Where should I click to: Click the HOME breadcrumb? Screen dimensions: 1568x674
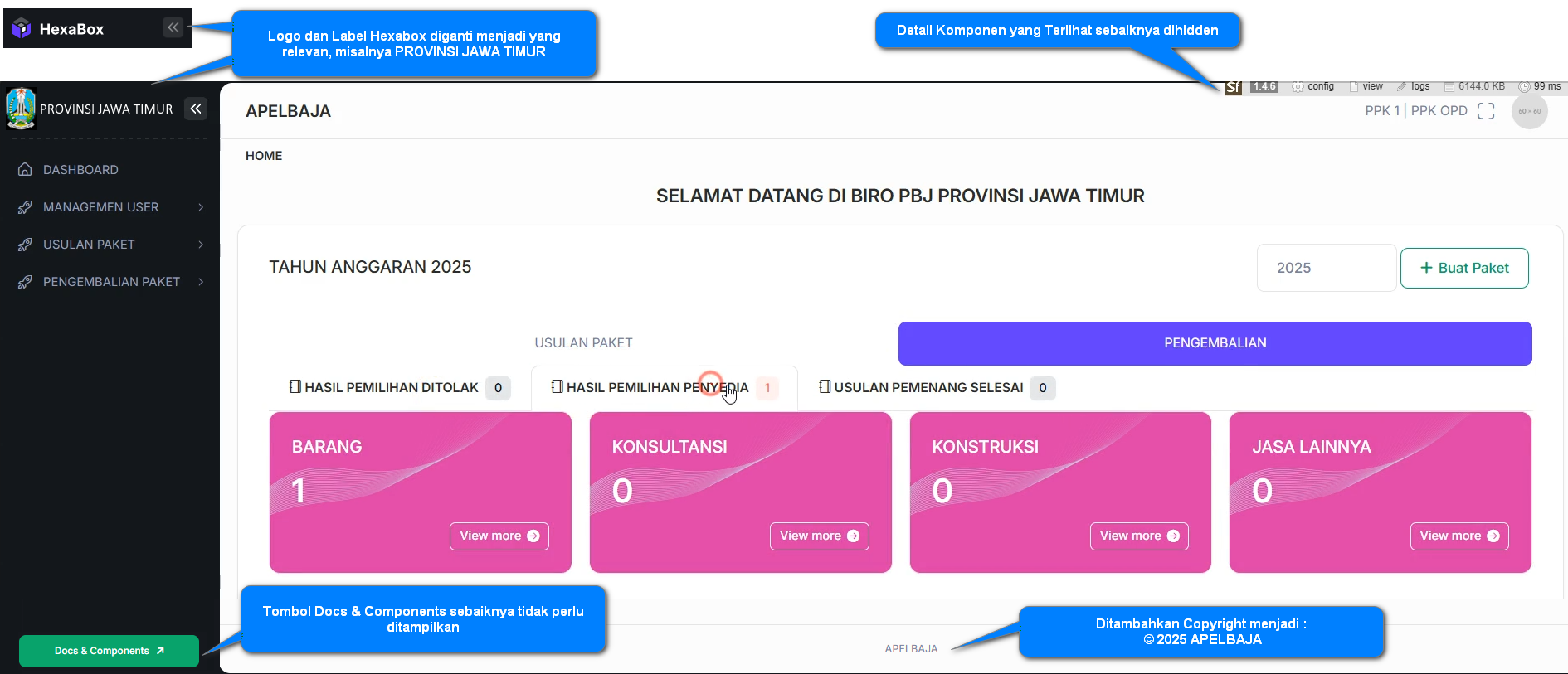[x=264, y=156]
